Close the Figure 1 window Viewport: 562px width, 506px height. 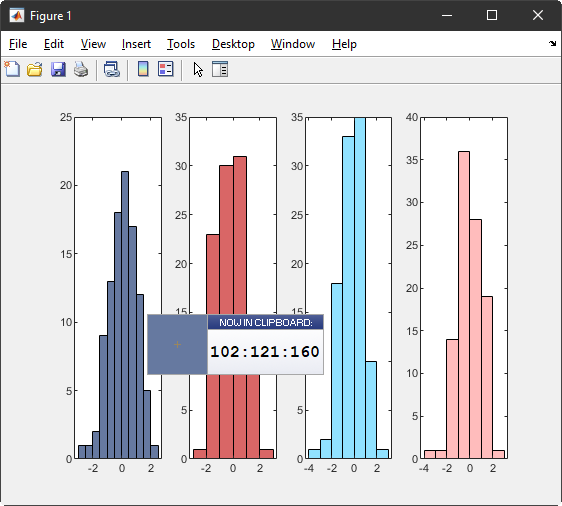pyautogui.click(x=538, y=15)
